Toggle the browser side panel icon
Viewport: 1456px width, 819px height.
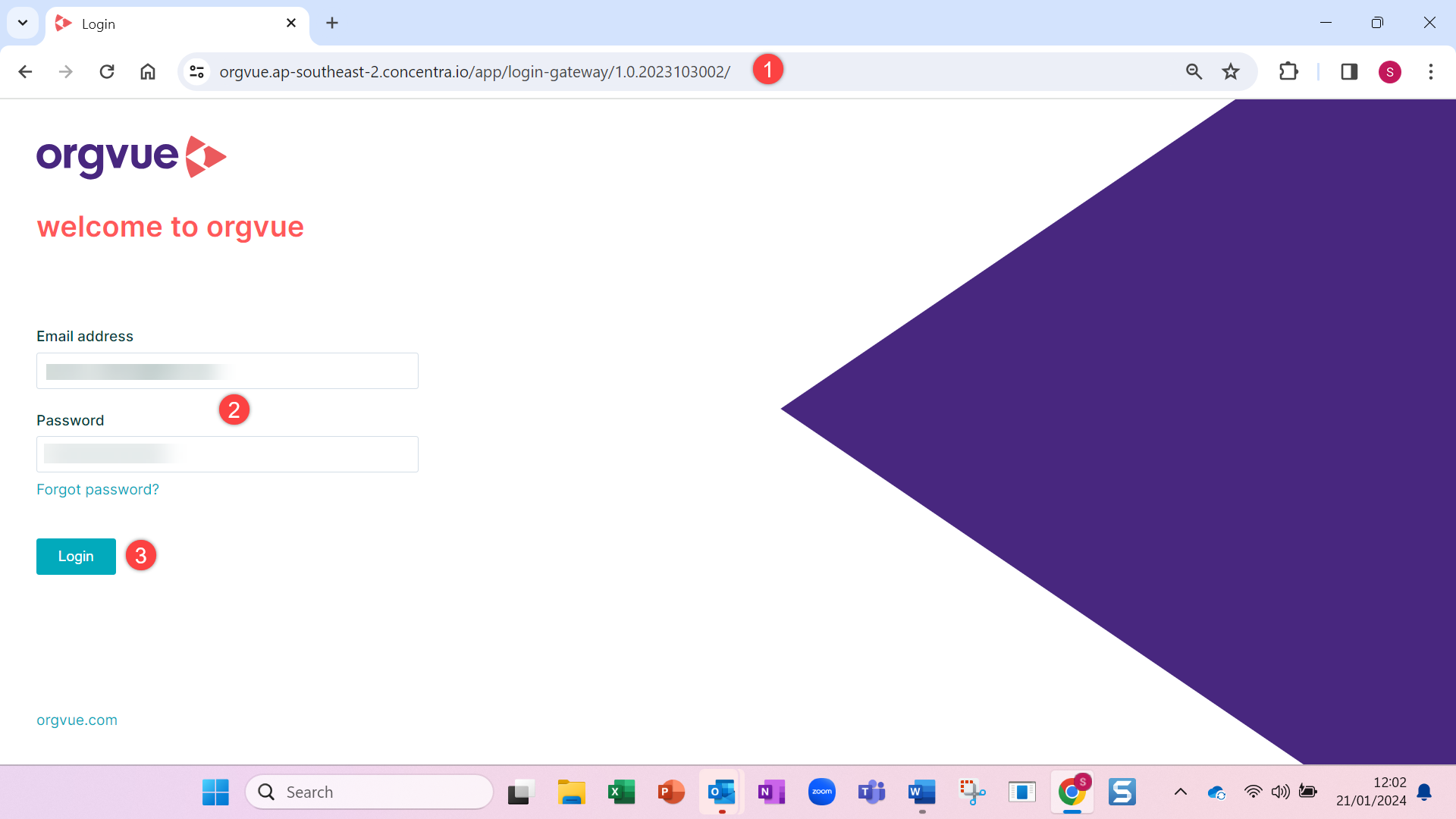[1349, 71]
